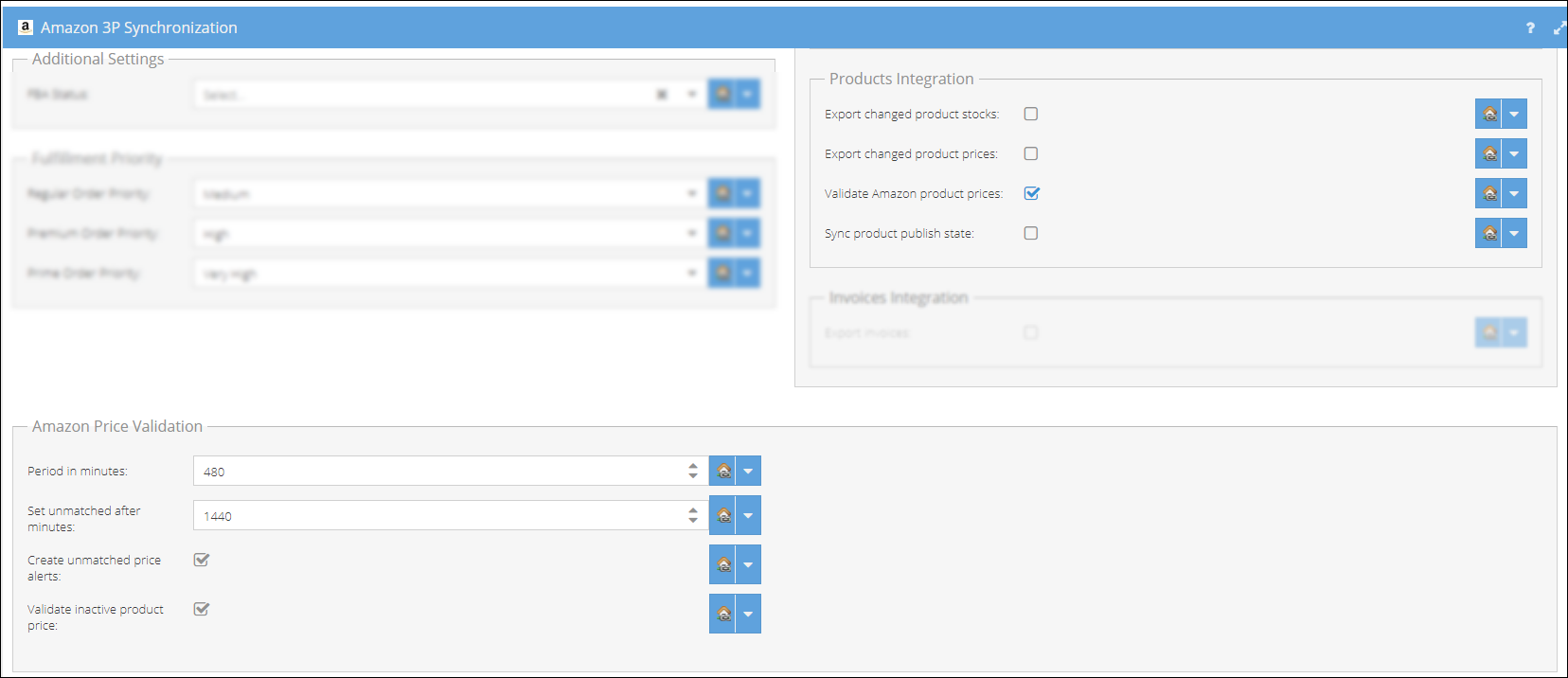Click the expand window arrows icon
This screenshot has width=1568, height=678.
[1559, 28]
